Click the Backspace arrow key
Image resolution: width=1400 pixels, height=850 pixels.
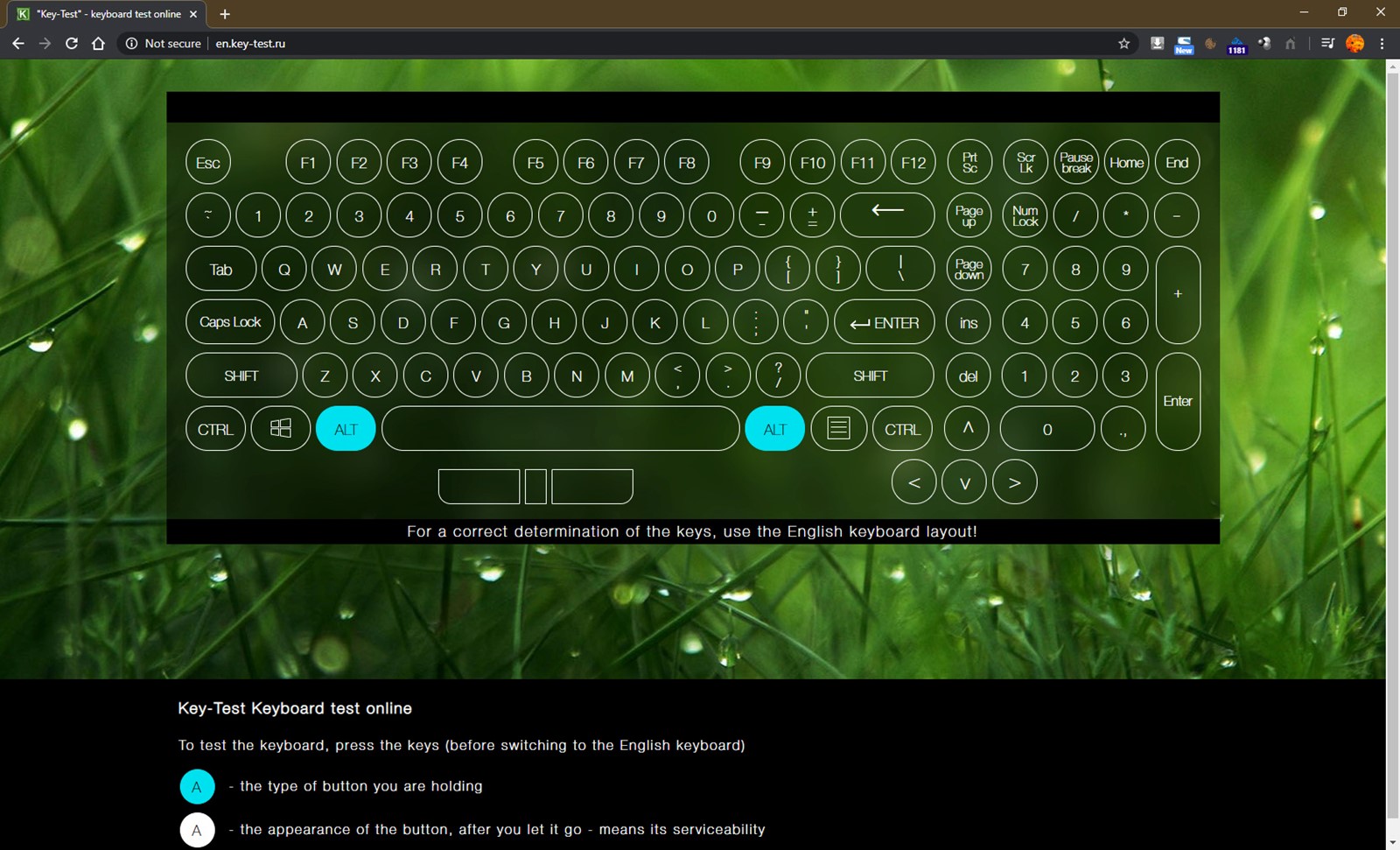[x=887, y=215]
